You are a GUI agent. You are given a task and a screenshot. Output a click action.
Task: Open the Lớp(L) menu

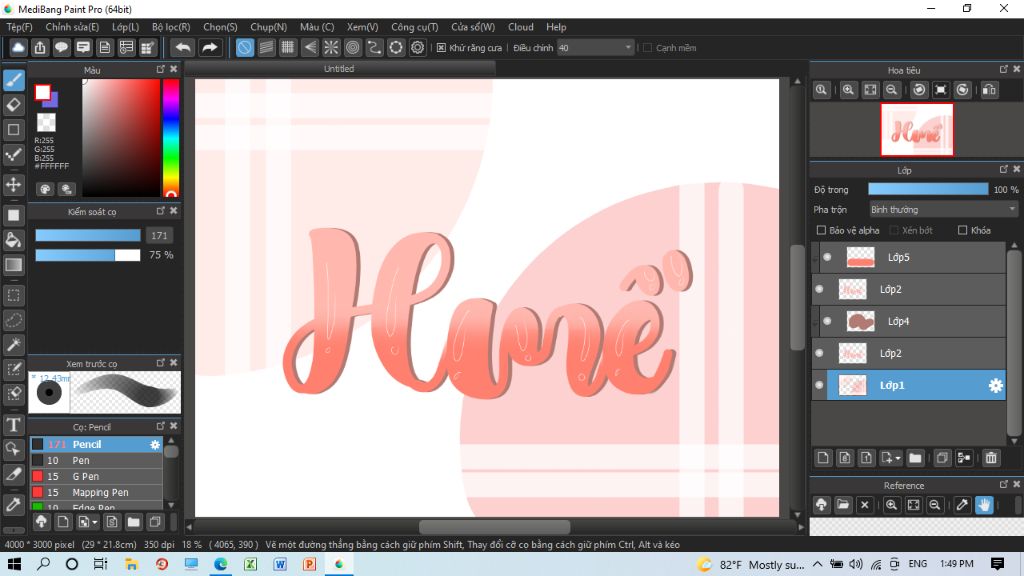coord(125,27)
